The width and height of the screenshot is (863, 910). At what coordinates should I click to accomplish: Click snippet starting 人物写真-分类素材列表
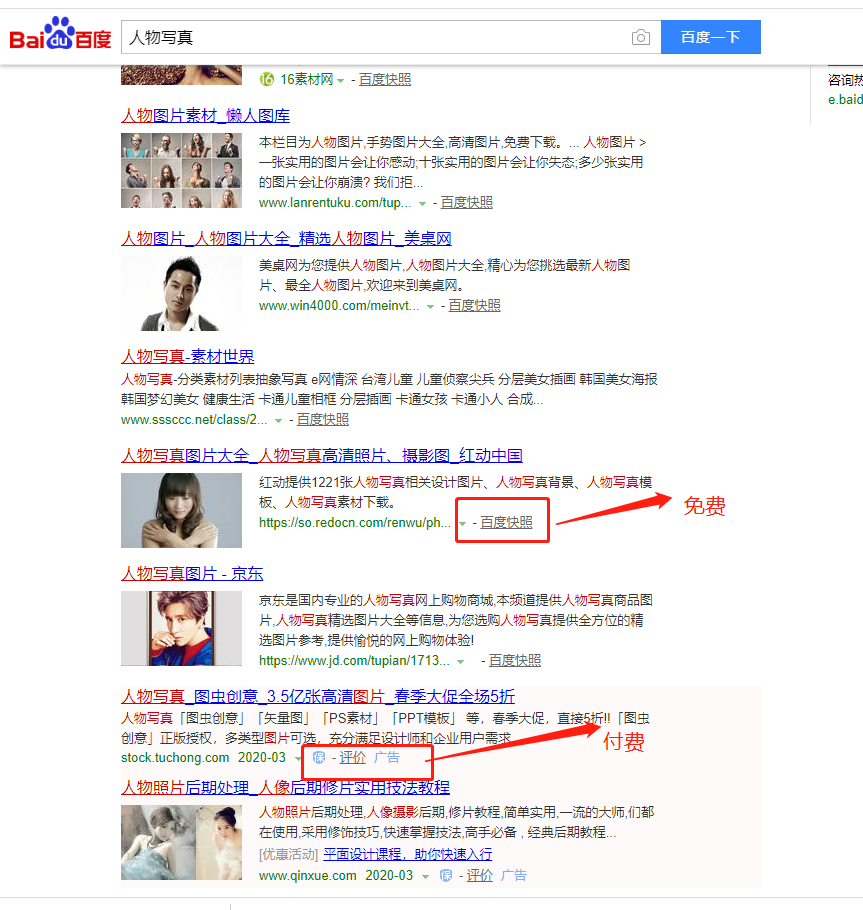389,389
